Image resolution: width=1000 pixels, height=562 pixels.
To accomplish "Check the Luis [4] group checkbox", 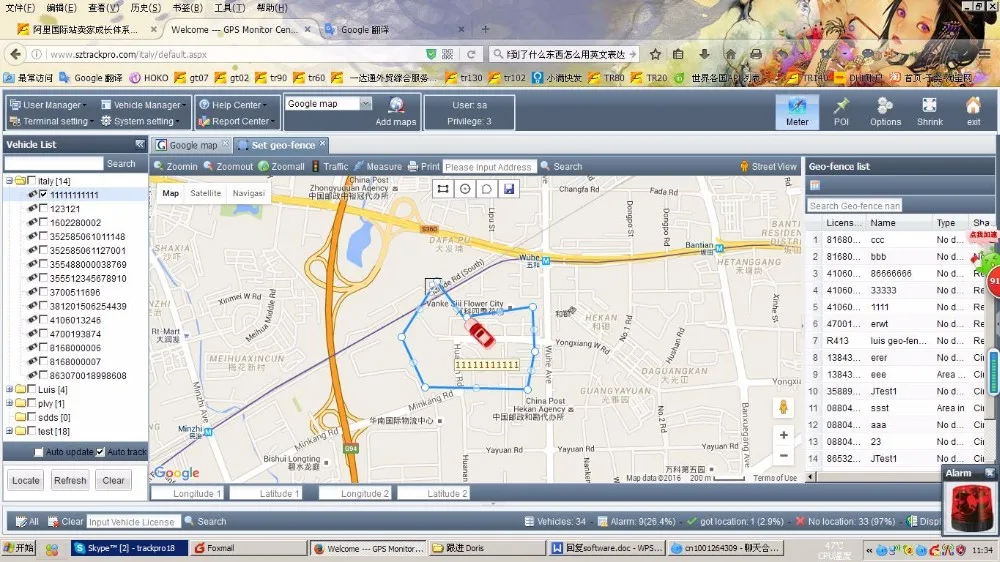I will [31, 389].
